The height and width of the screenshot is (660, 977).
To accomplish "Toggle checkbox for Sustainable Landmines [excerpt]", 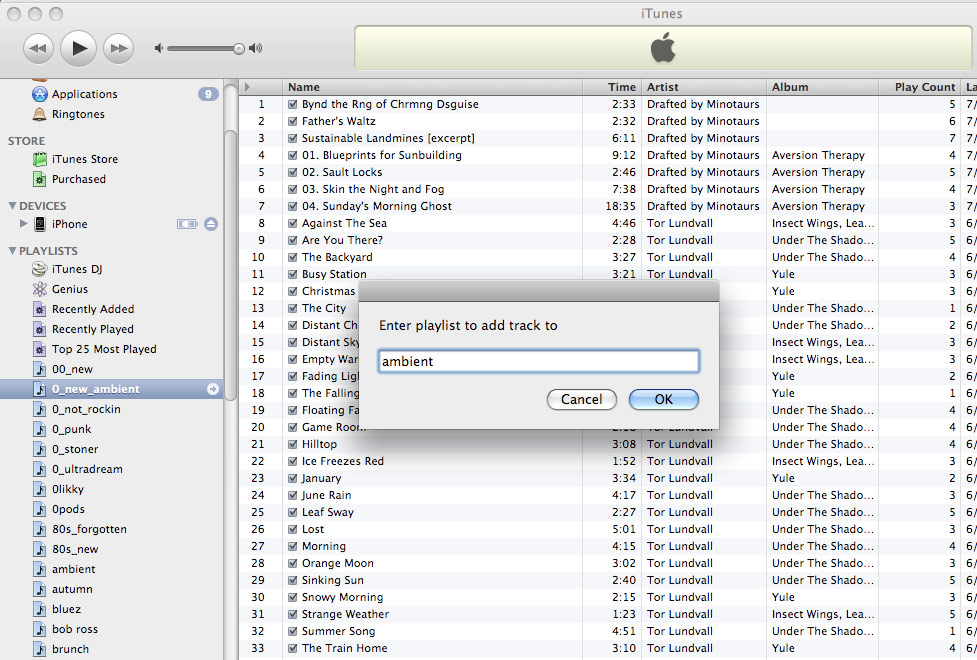I will [x=292, y=138].
